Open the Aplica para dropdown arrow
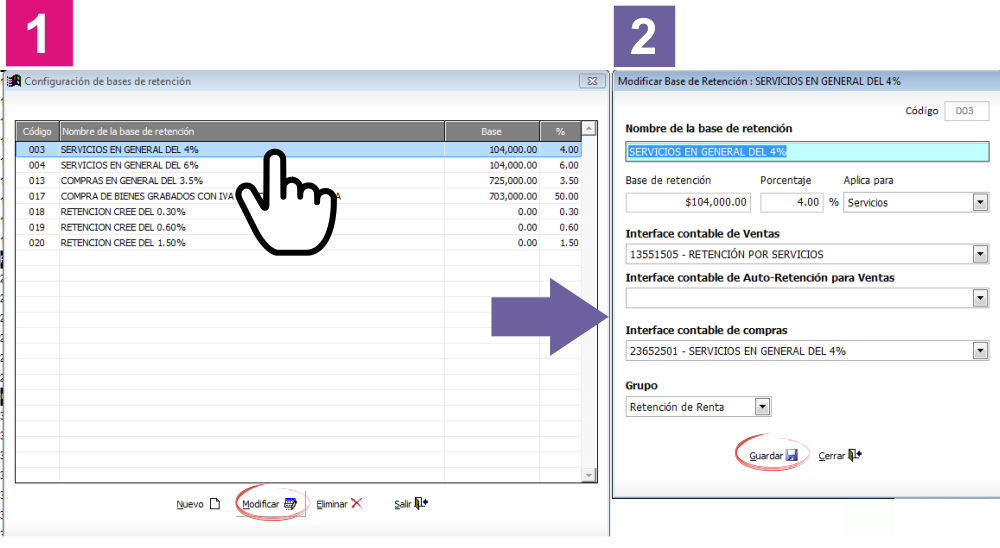 (x=980, y=203)
